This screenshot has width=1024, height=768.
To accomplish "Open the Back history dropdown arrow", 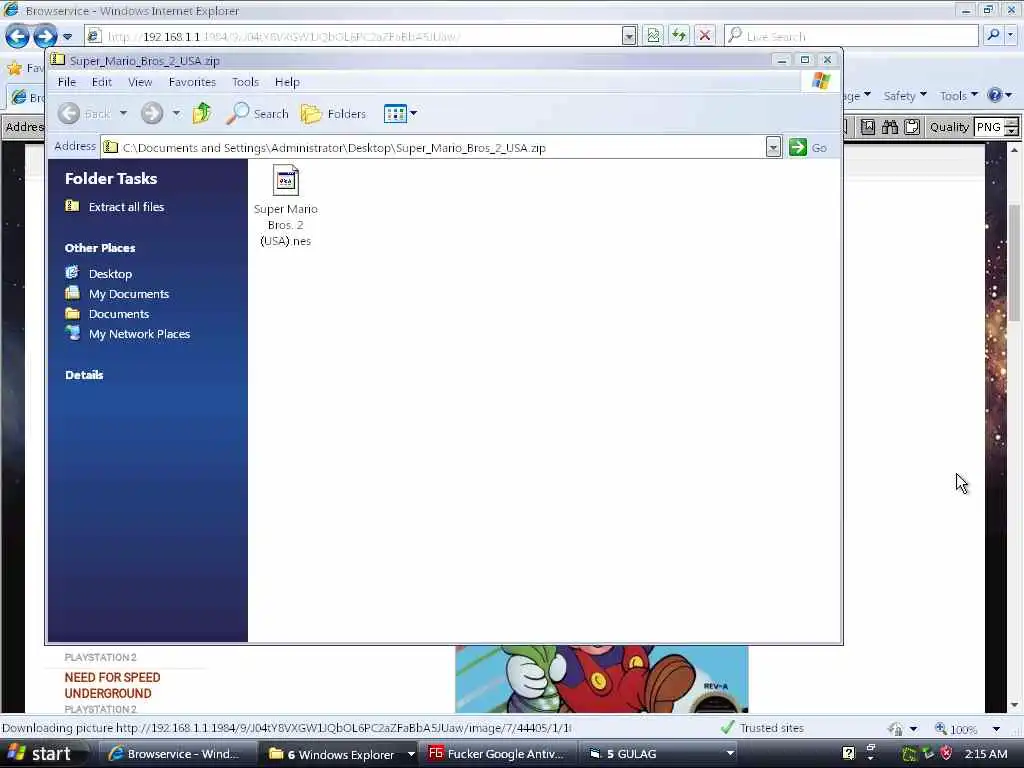I will pos(123,114).
